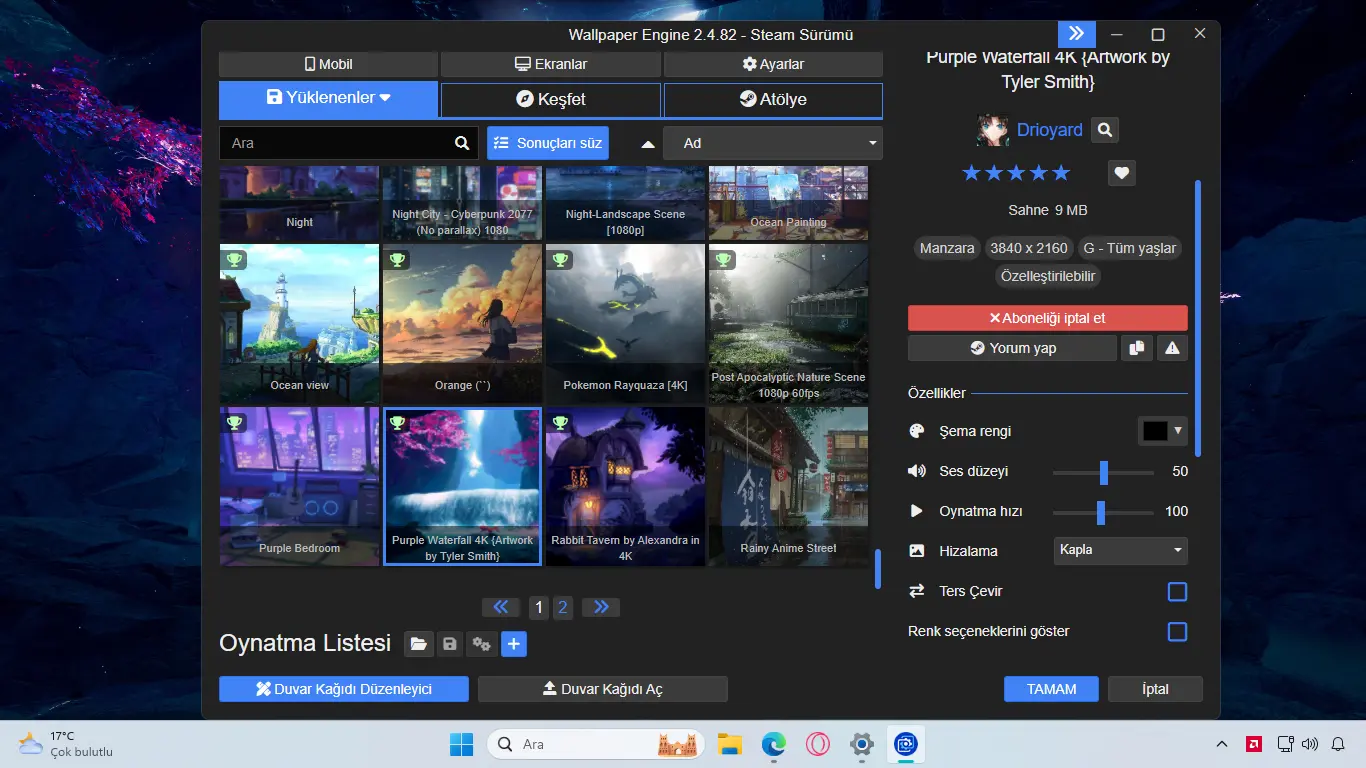The width and height of the screenshot is (1366, 768).
Task: Toggle ascending sort order arrow
Action: 648,144
